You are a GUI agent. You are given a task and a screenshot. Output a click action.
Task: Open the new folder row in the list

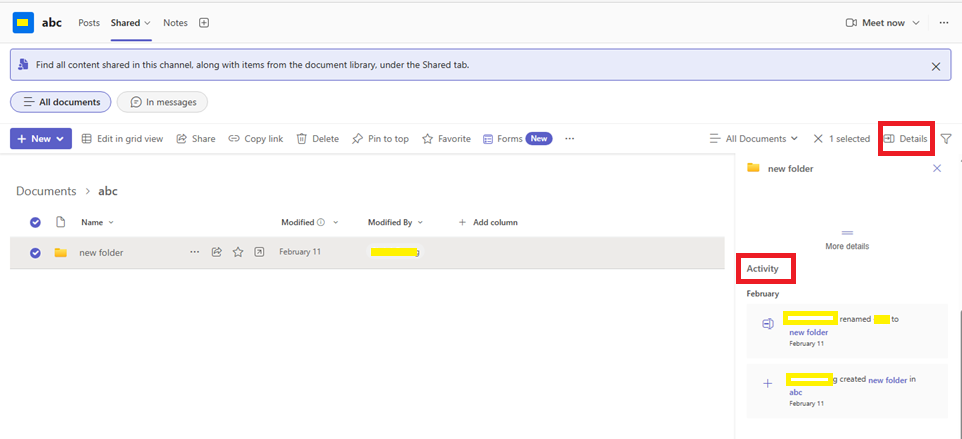click(101, 253)
